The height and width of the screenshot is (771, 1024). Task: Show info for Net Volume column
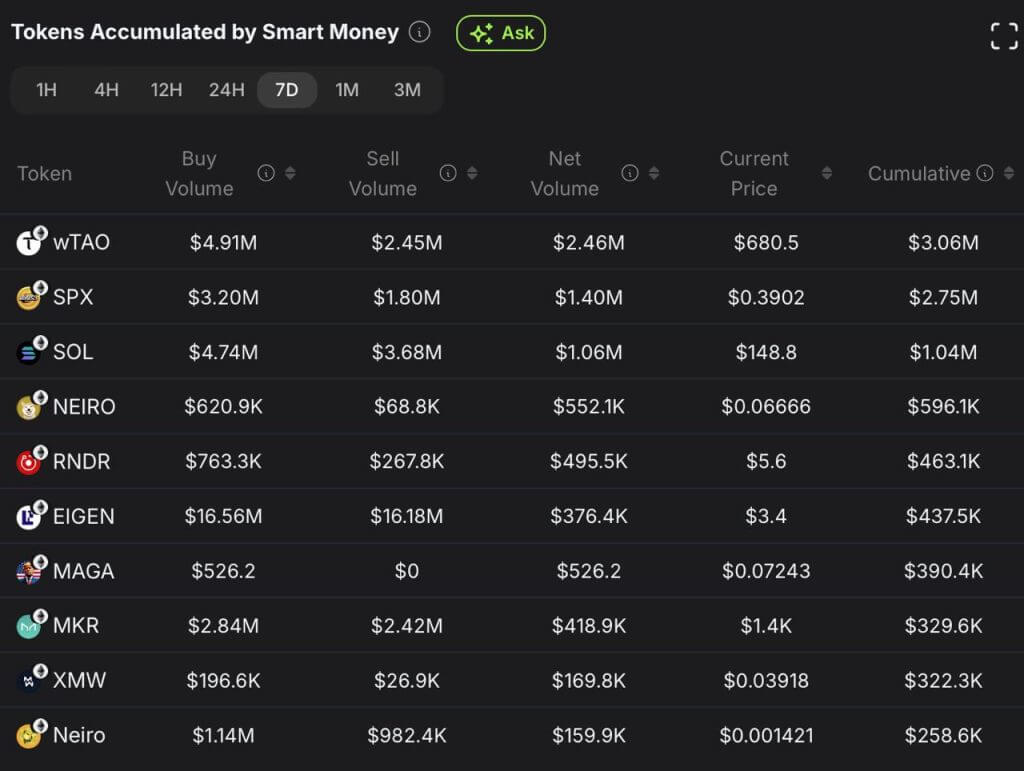point(630,173)
